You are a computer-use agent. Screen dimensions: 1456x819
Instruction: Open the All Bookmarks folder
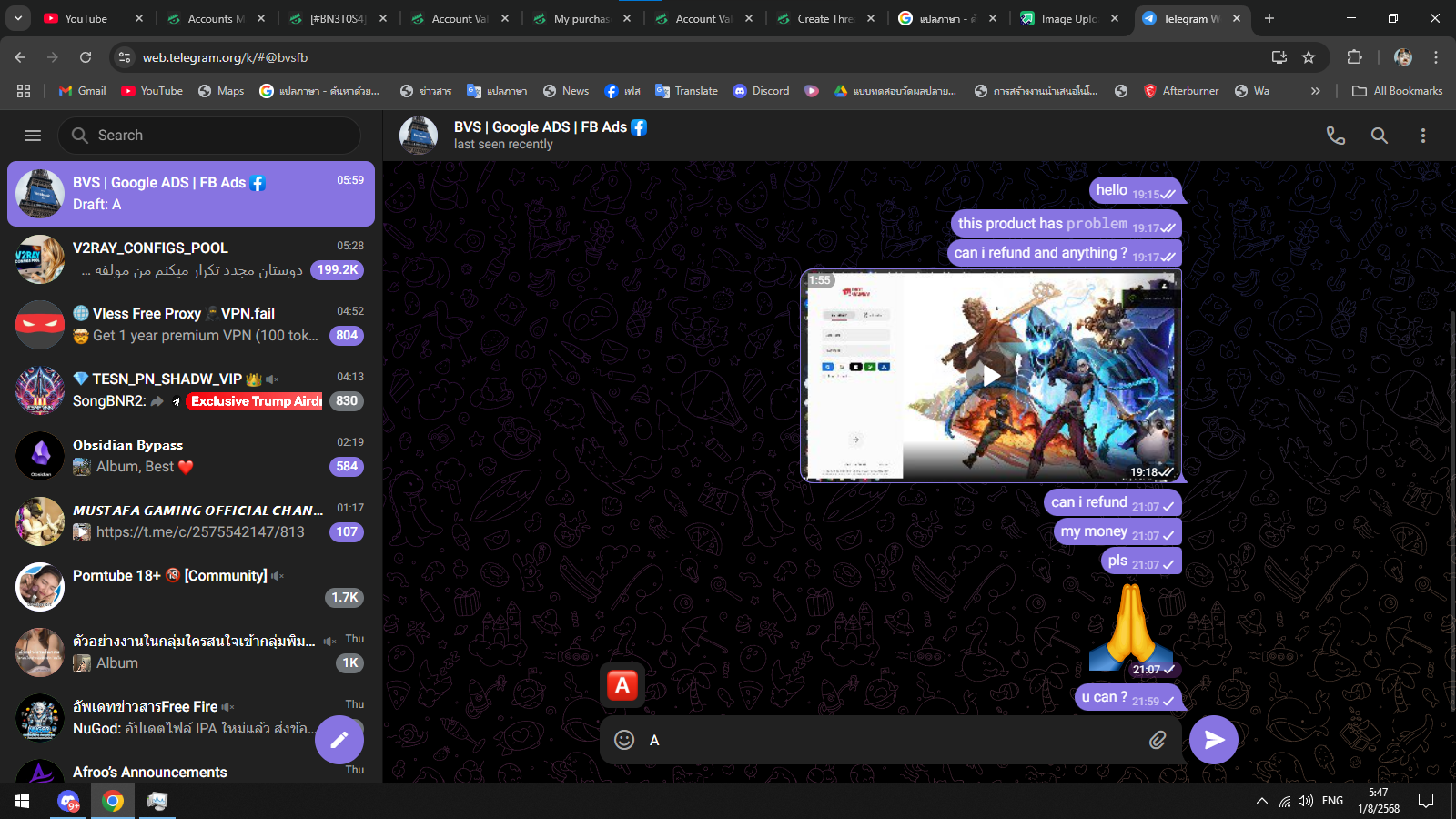[x=1398, y=91]
